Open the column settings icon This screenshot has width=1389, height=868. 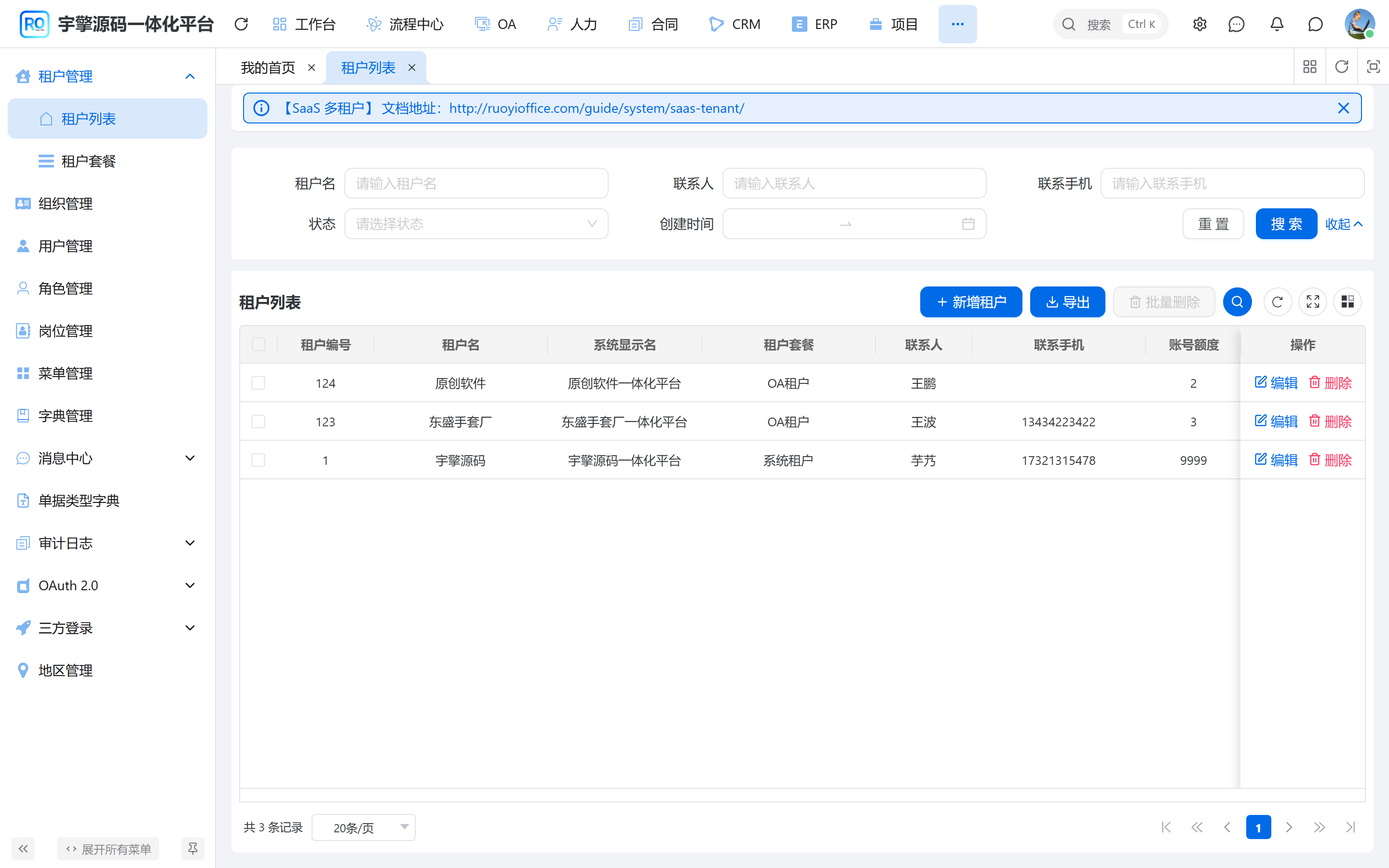click(1348, 302)
